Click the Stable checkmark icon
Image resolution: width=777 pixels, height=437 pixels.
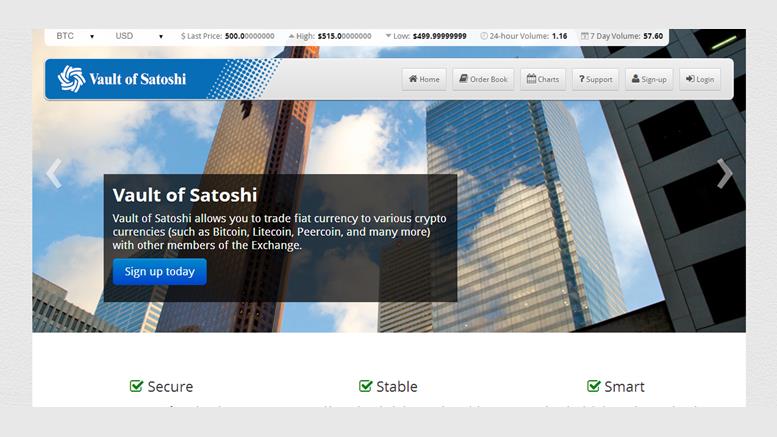click(x=365, y=386)
